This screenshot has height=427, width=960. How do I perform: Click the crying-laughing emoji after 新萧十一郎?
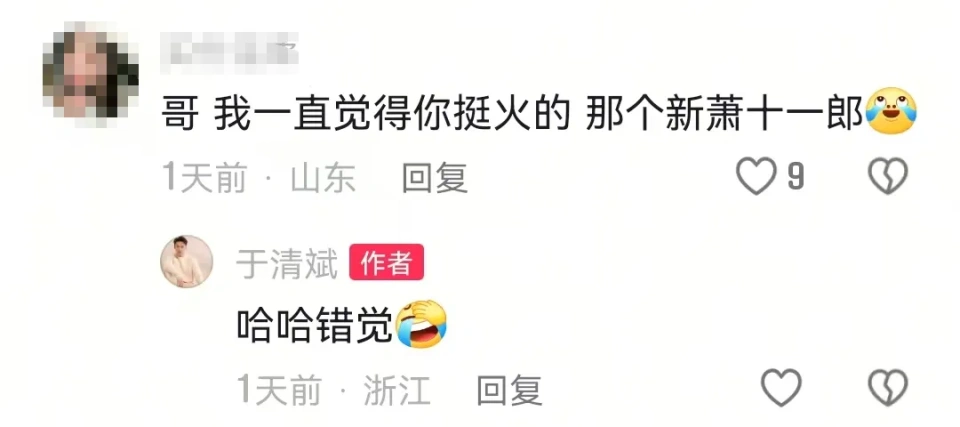click(891, 112)
